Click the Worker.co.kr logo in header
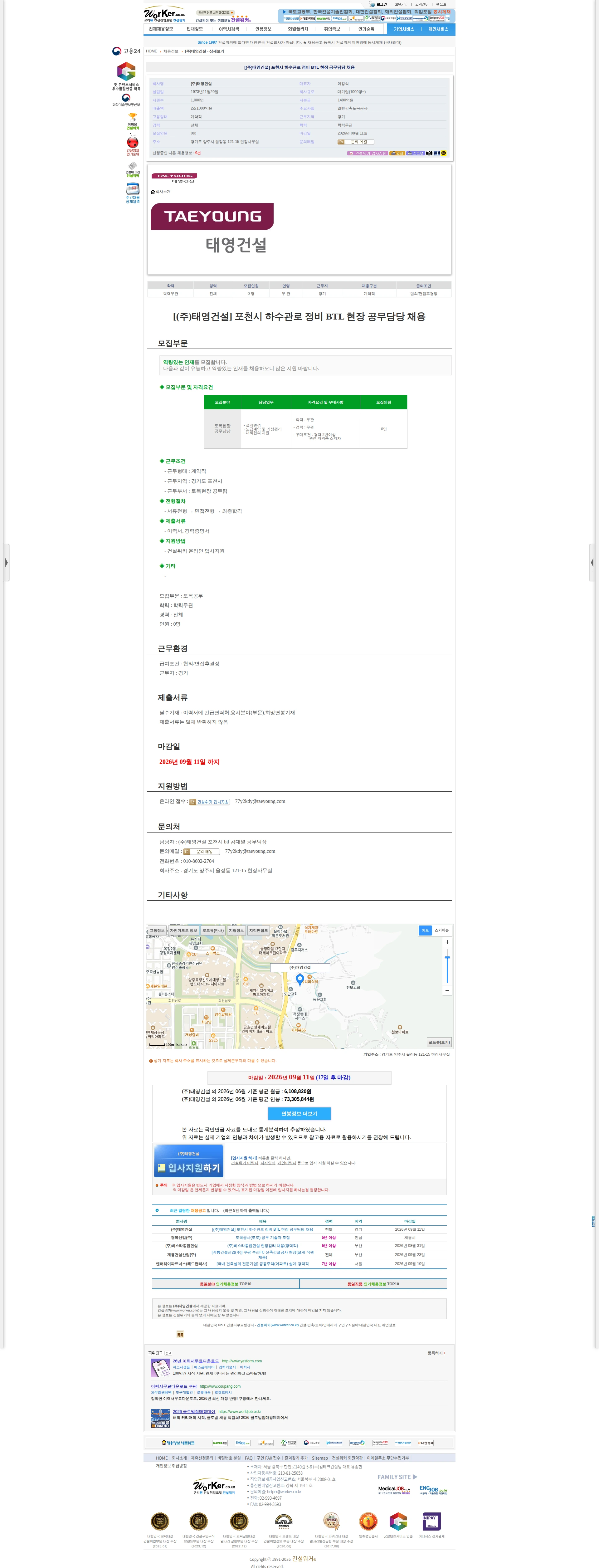This screenshot has width=599, height=1568. (x=164, y=14)
